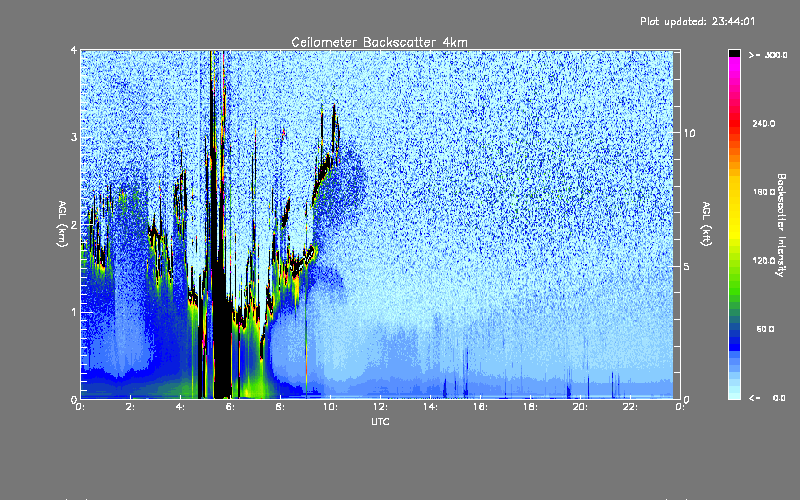The image size is (800, 500).
Task: Click the 6: tick label on the UTC axis
Action: (x=231, y=407)
